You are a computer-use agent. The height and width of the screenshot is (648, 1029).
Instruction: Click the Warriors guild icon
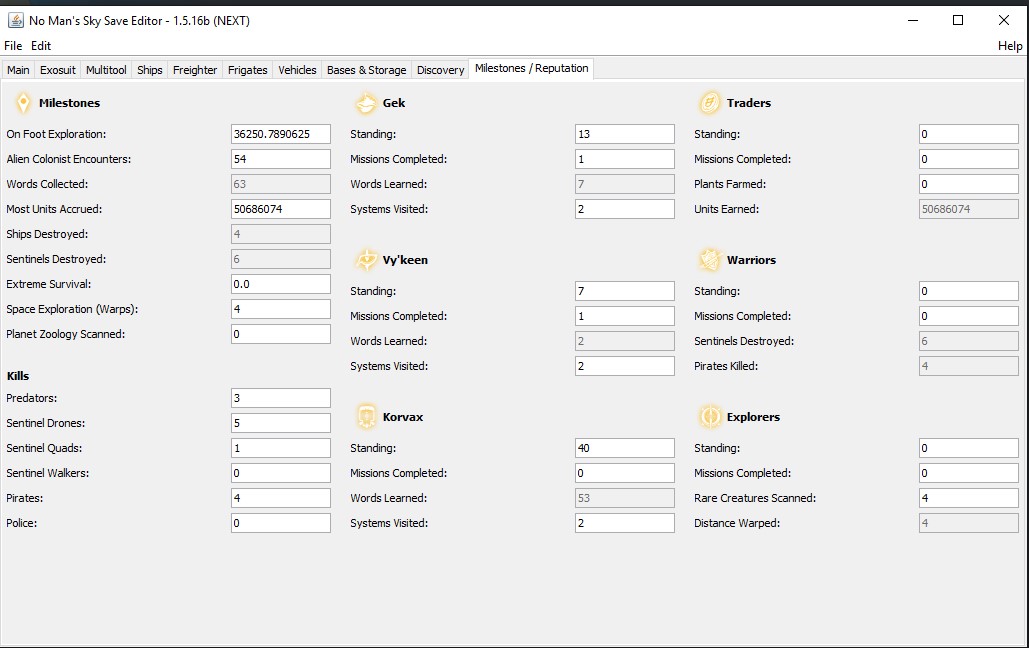click(710, 260)
